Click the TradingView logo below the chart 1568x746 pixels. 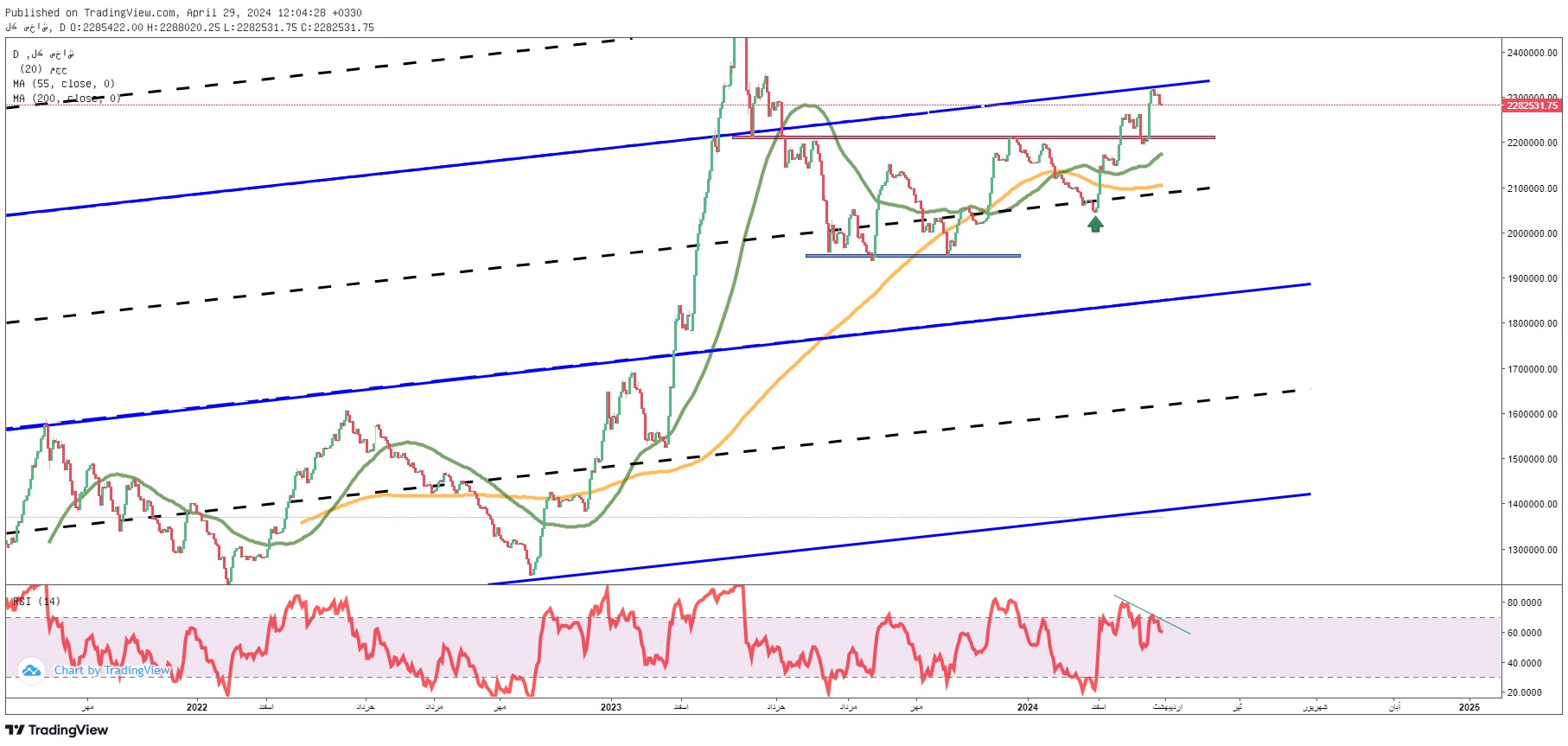point(57,730)
